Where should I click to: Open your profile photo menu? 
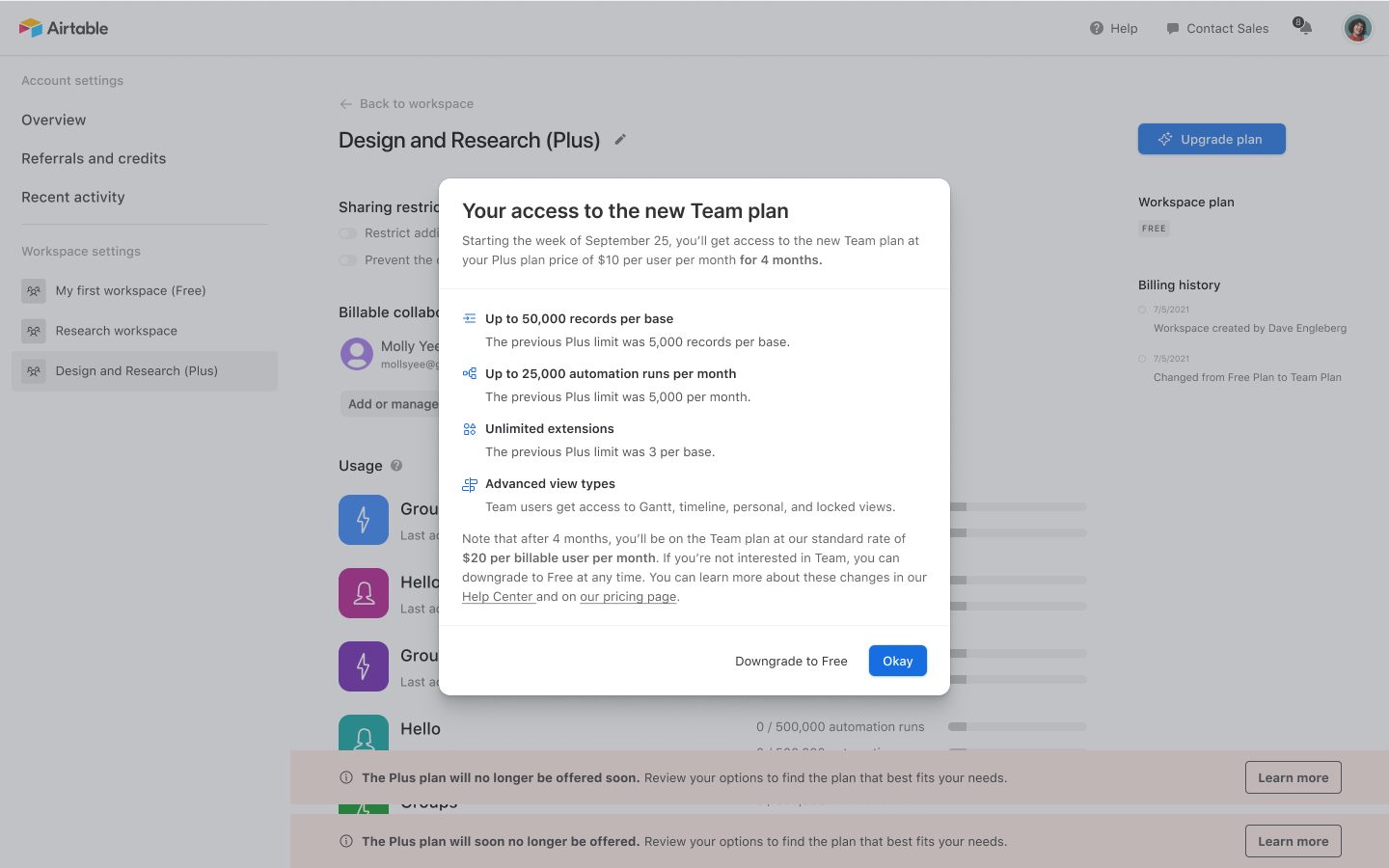coord(1357,28)
